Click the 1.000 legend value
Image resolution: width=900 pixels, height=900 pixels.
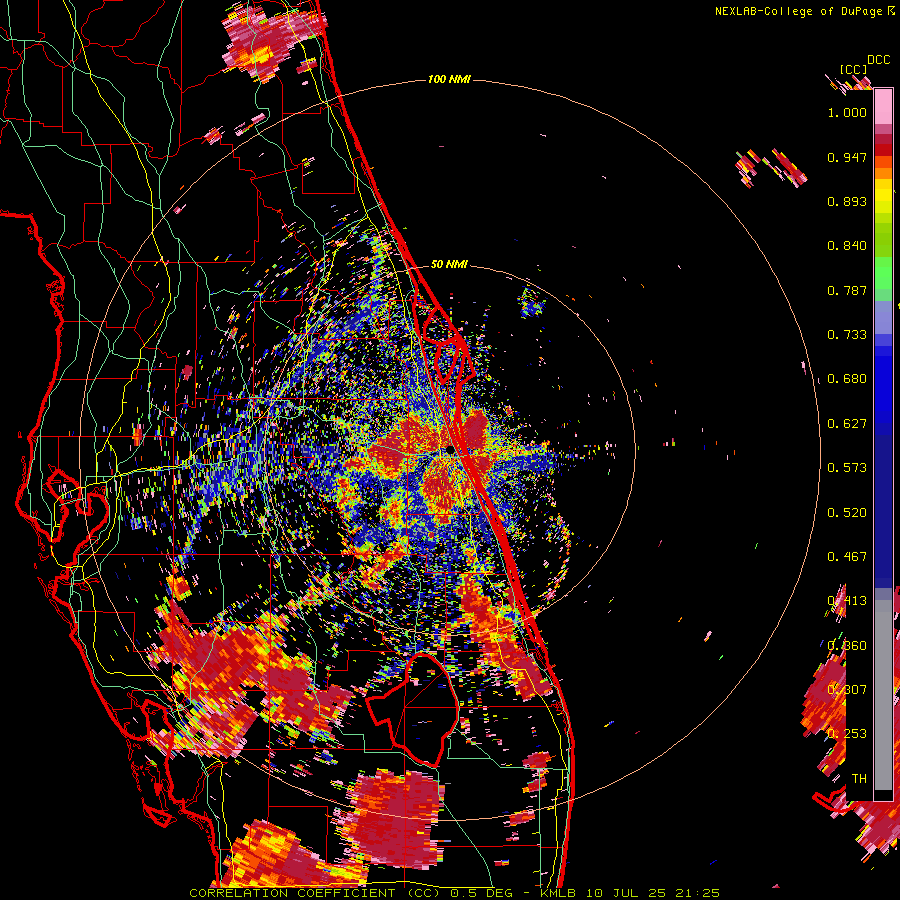point(847,112)
